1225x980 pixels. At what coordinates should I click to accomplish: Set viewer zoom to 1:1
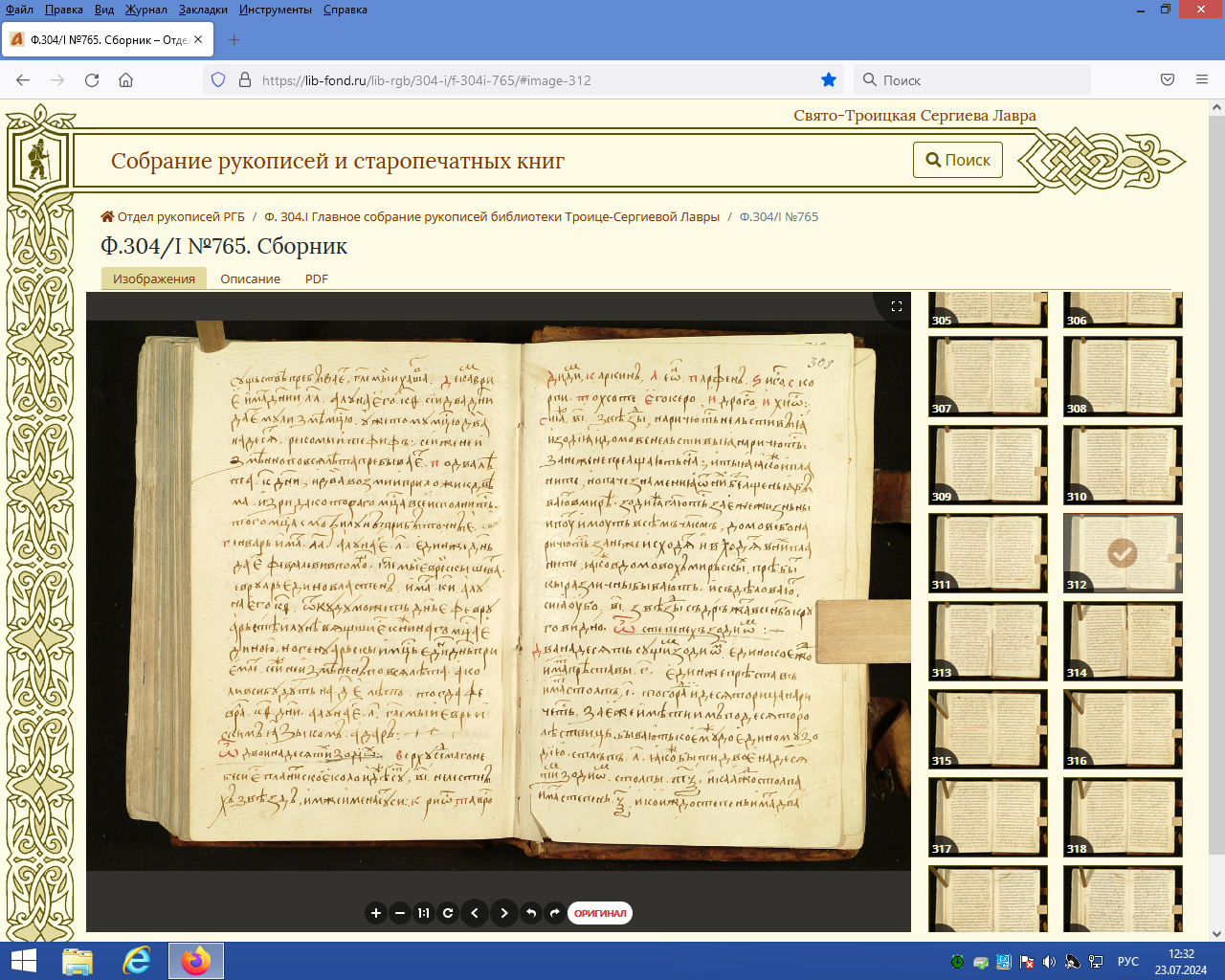[424, 913]
